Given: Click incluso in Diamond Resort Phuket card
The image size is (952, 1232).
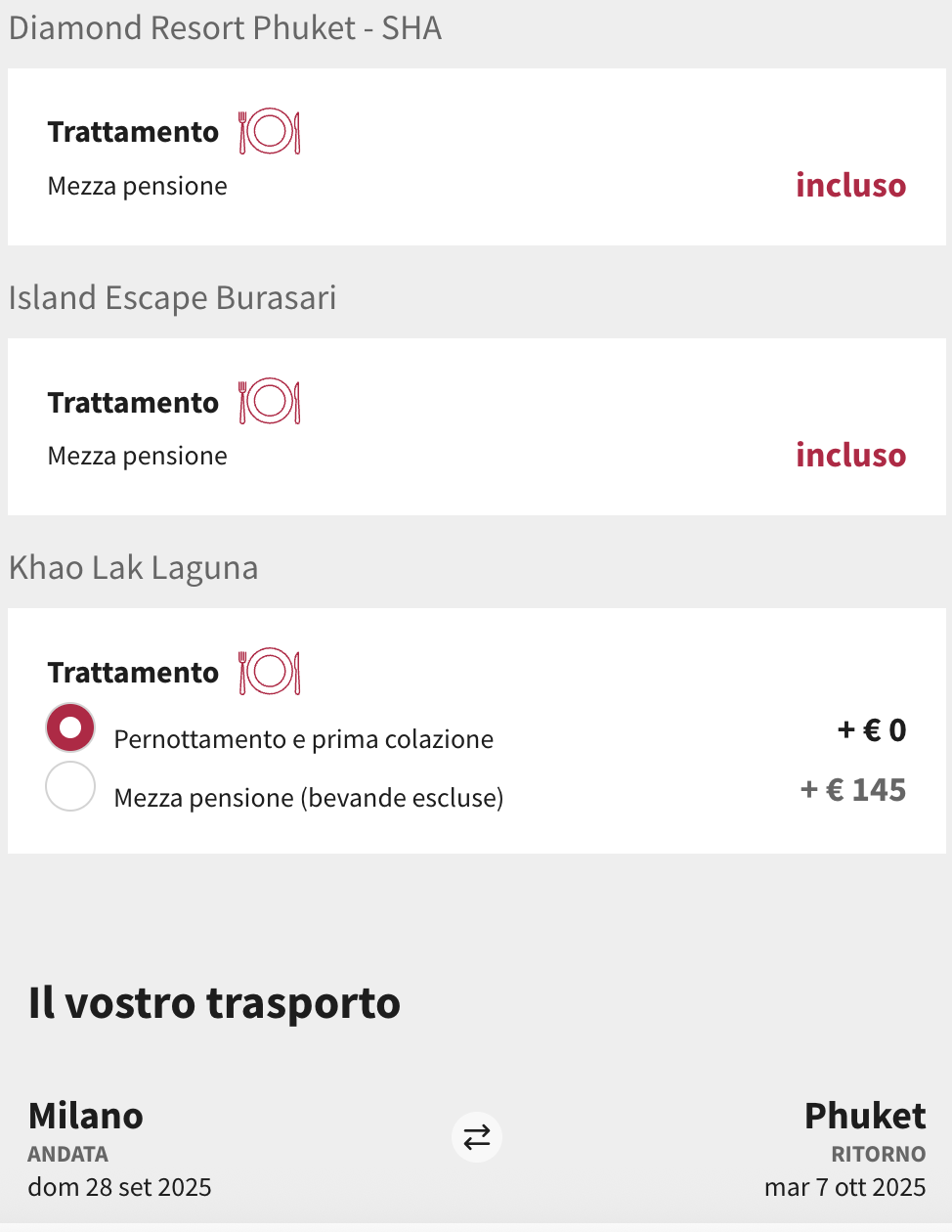Looking at the screenshot, I should click(x=850, y=185).
